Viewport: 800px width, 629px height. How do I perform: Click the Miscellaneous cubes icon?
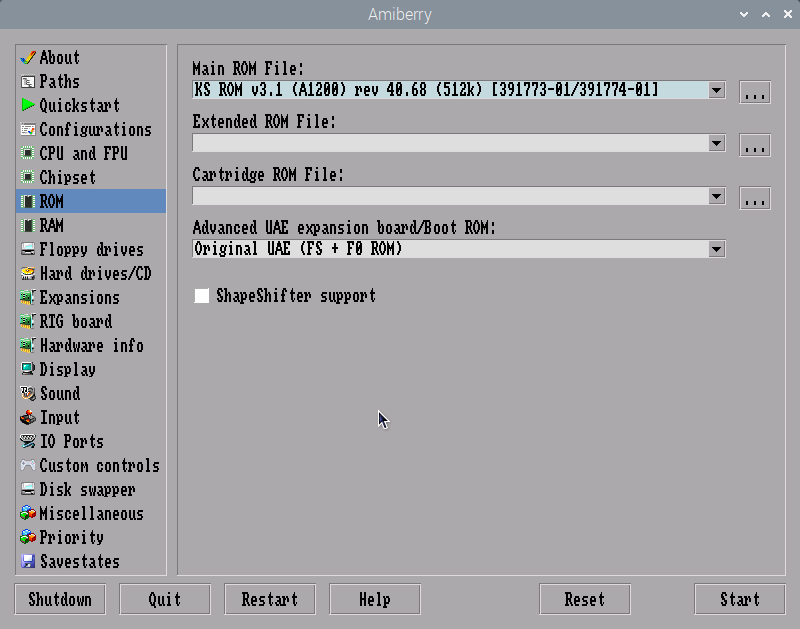(x=28, y=513)
